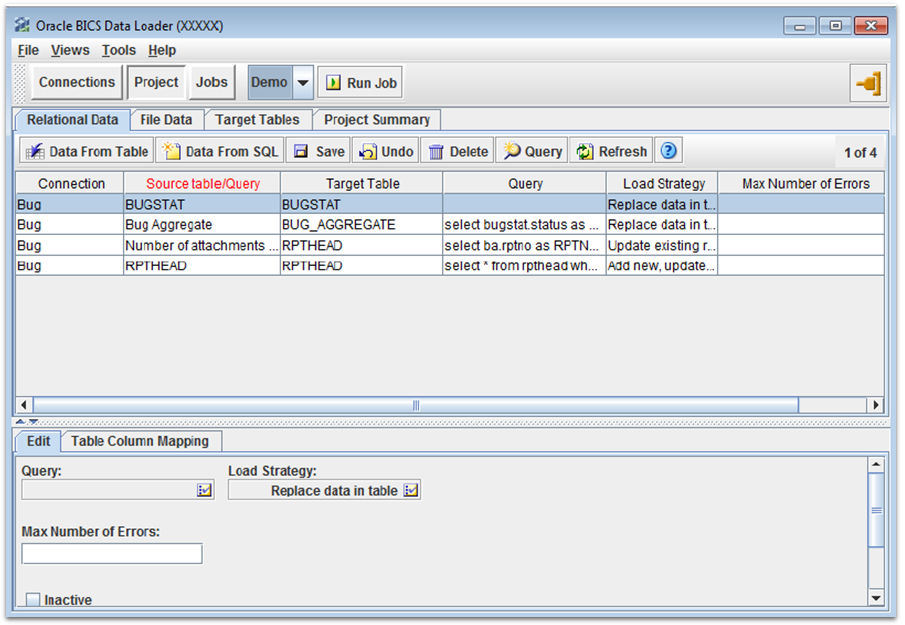
Task: Click the RPTHEAD source table cell in last row
Action: pos(202,265)
